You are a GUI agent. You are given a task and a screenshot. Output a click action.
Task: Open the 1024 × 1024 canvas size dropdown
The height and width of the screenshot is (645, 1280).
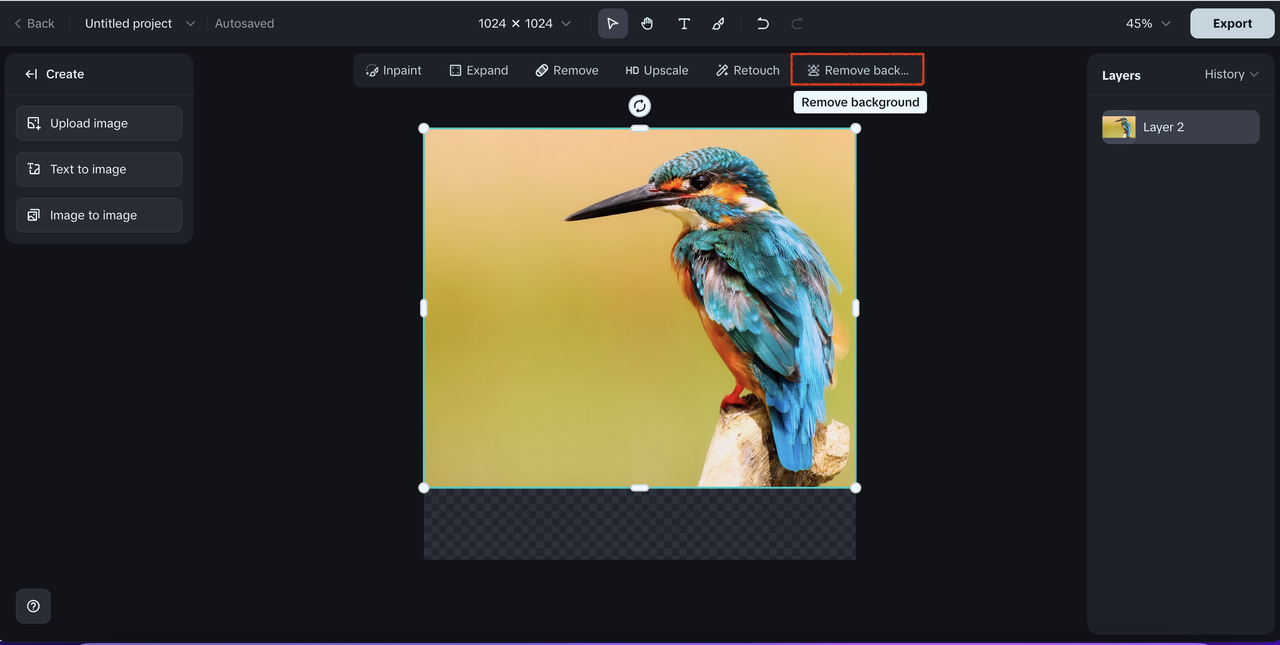tap(524, 23)
